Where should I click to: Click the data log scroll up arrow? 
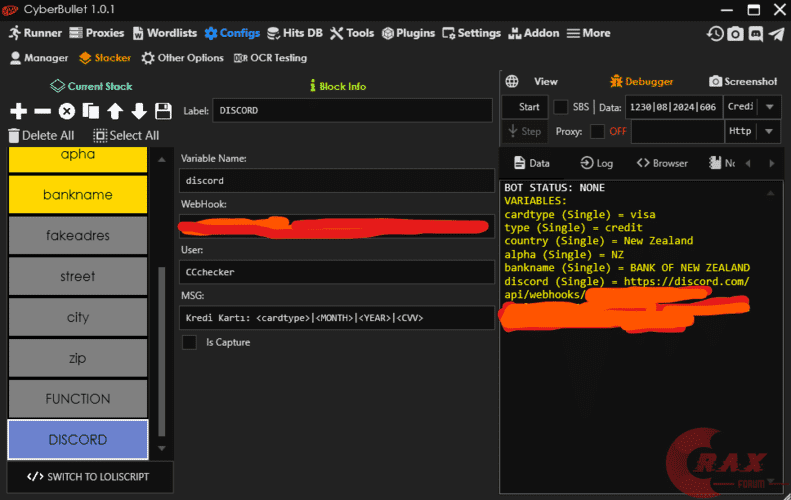pos(770,193)
